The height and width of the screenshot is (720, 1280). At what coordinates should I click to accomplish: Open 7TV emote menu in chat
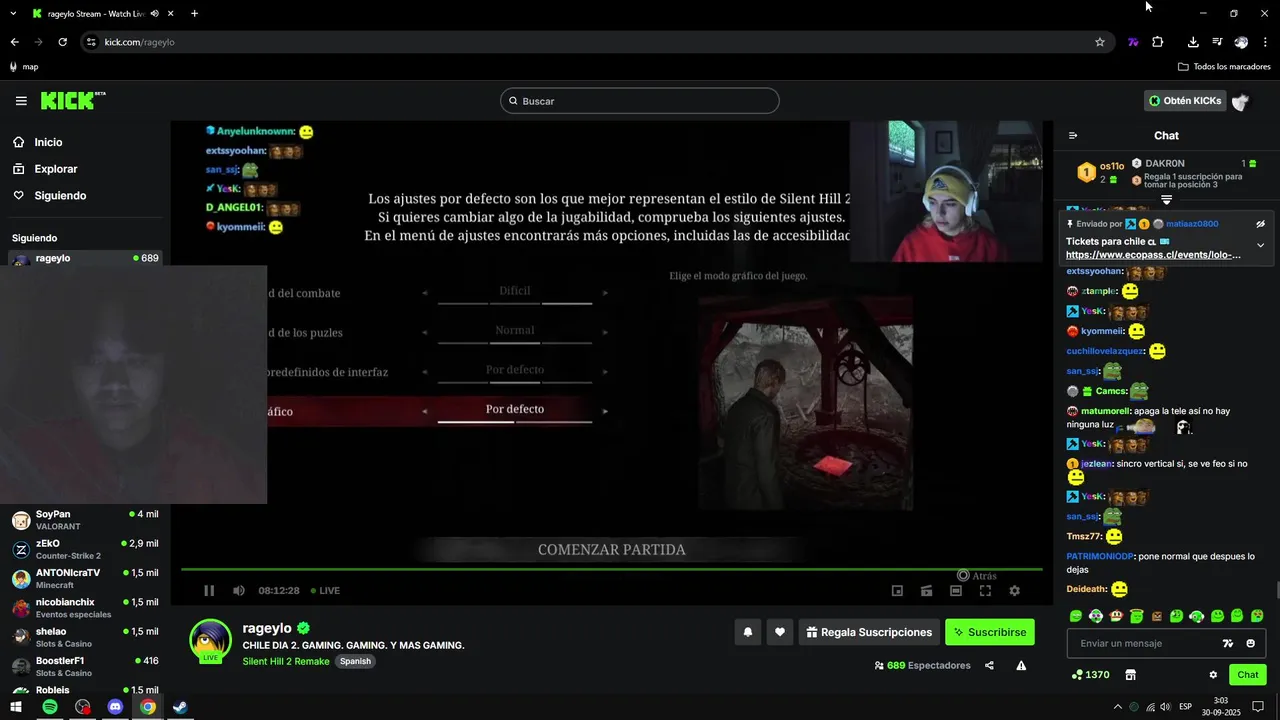coord(1228,644)
